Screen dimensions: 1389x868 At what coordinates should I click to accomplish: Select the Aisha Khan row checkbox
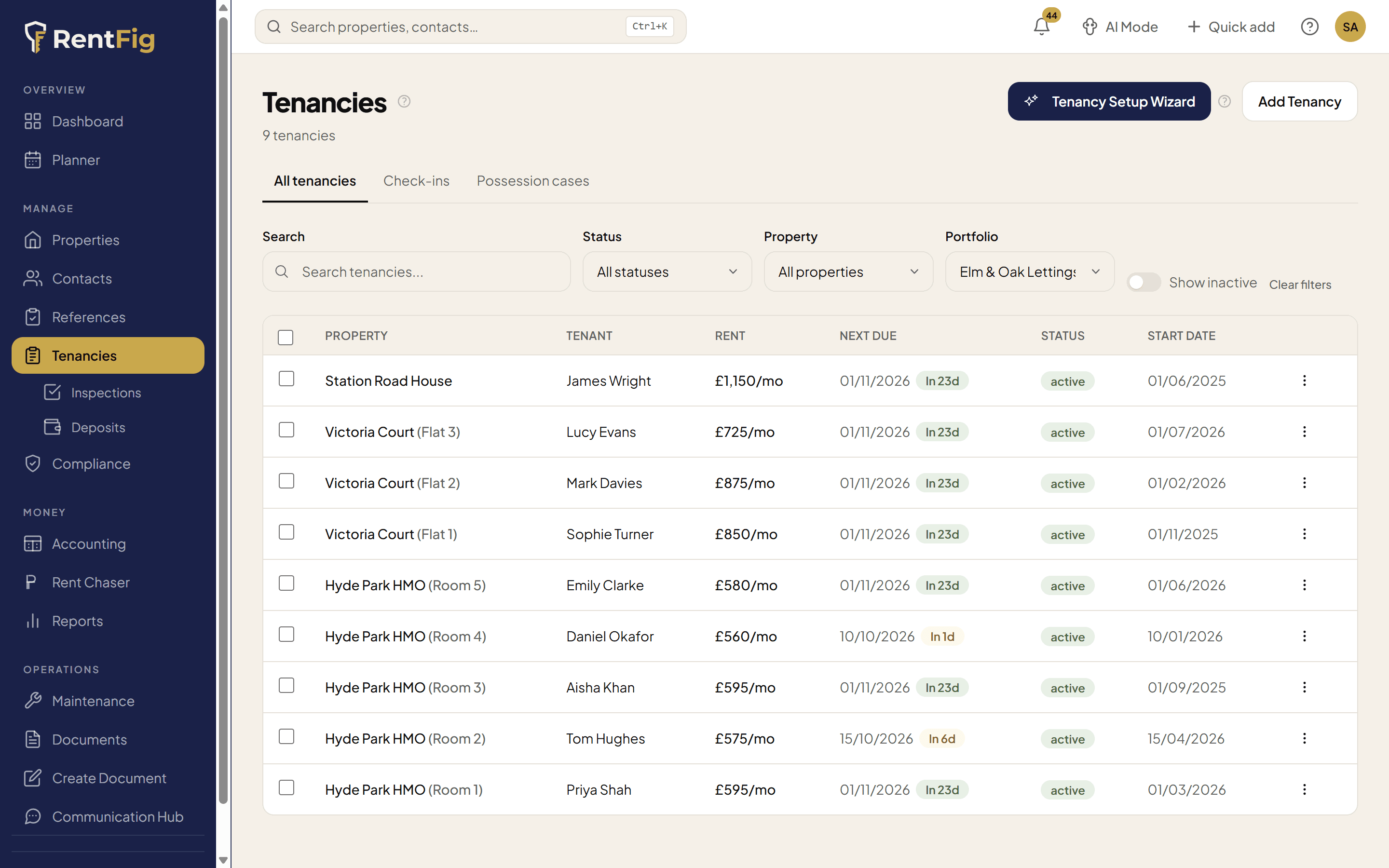(286, 685)
